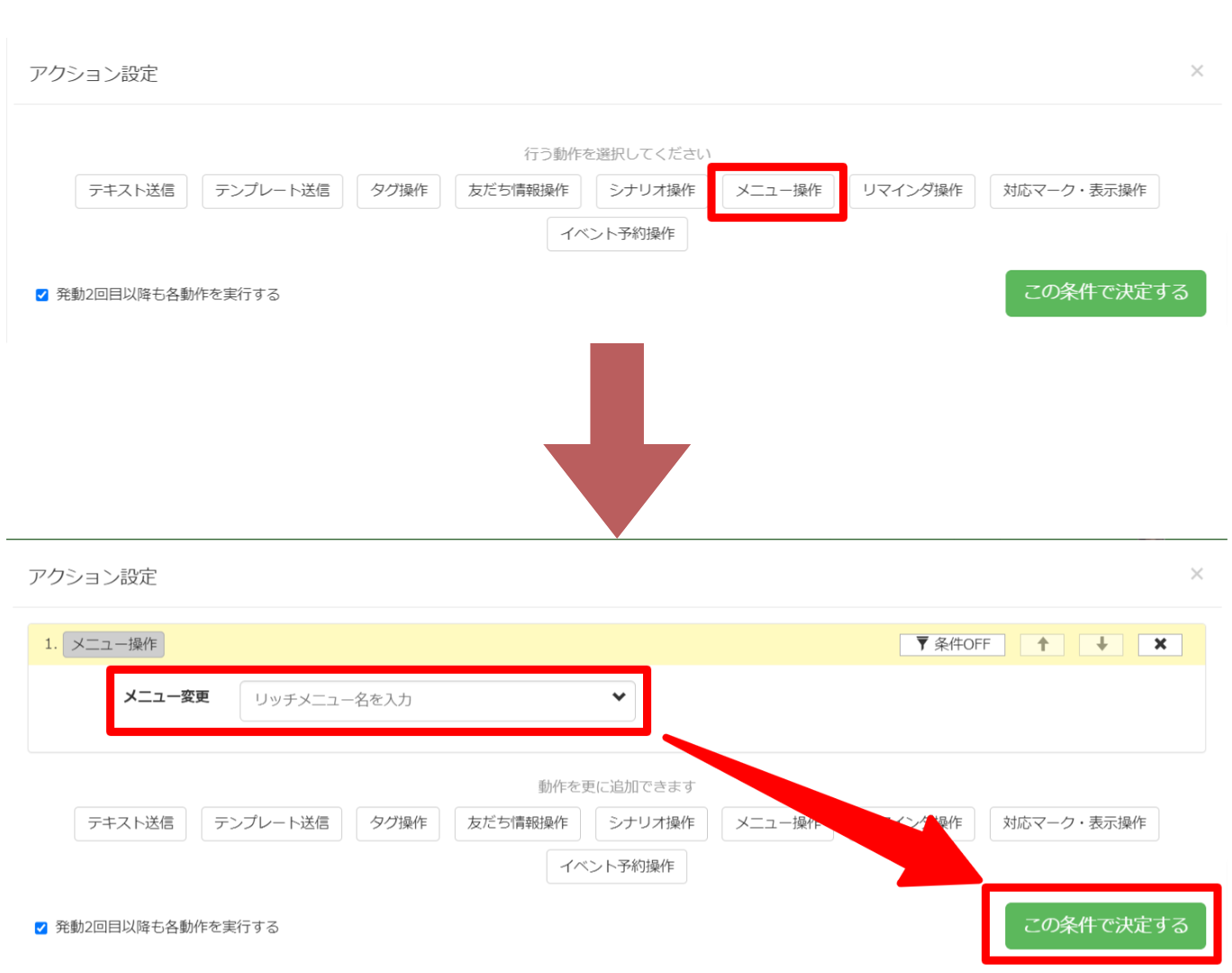The width and height of the screenshot is (1232, 973).
Task: Close the lower アクション設定 dialog
Action: pos(1196,574)
